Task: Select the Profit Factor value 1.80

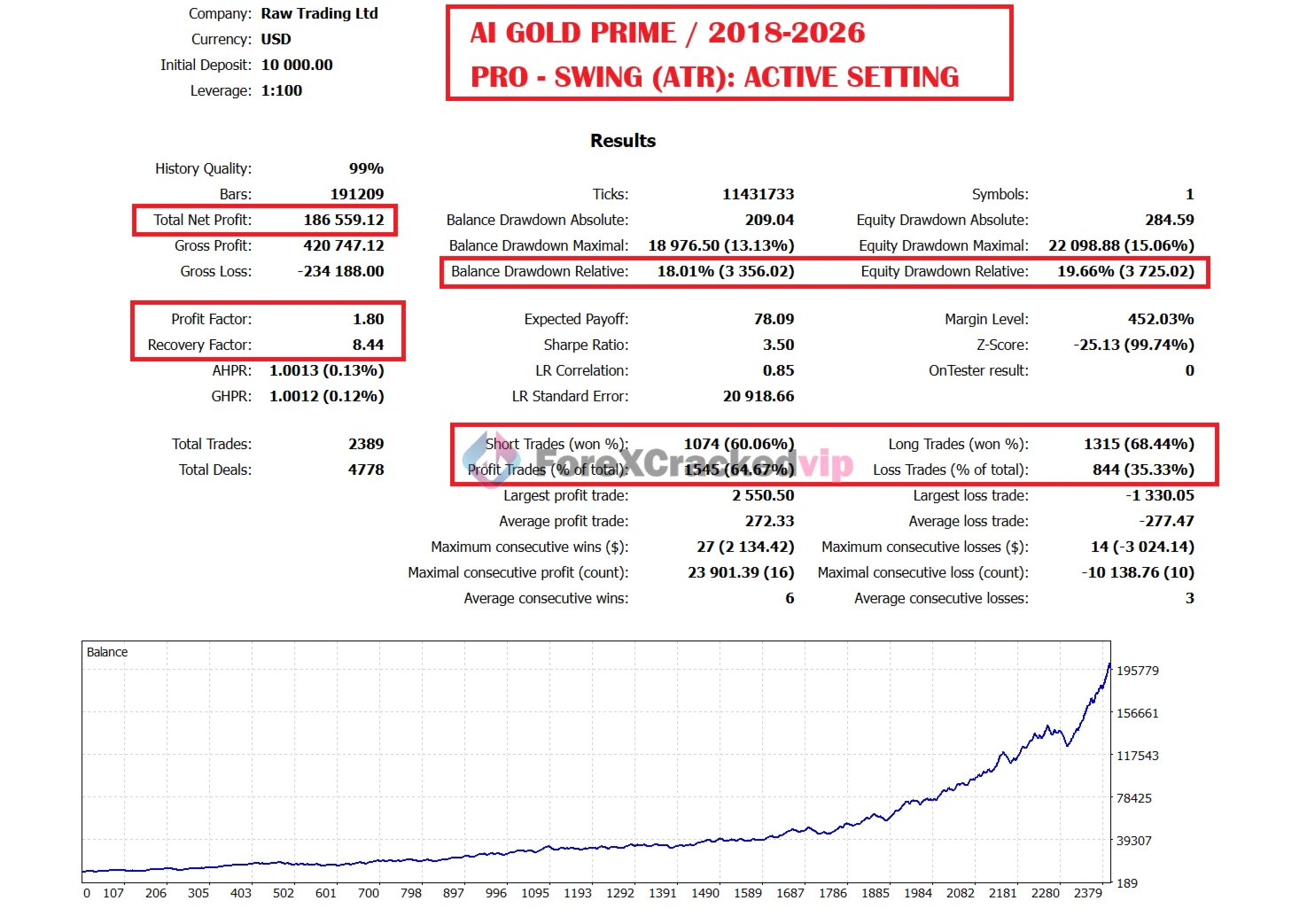Action: [368, 319]
